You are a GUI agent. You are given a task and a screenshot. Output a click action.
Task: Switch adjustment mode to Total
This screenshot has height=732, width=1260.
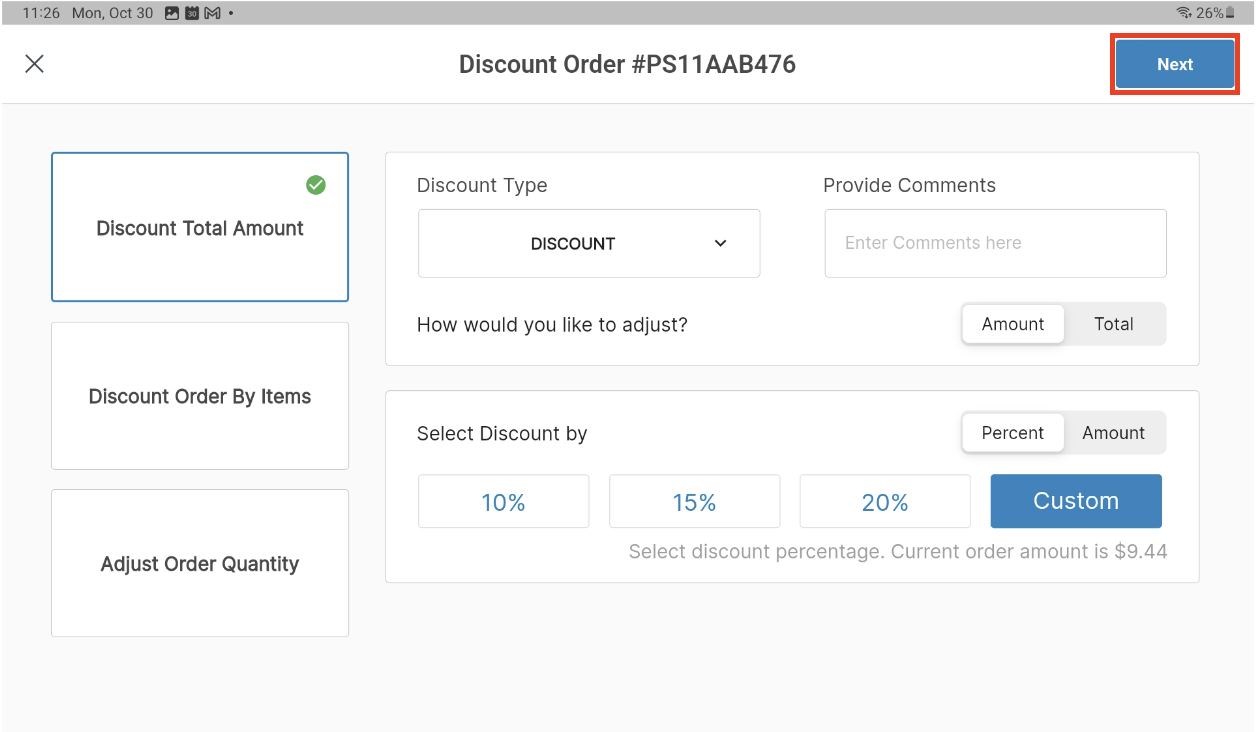tap(1113, 324)
